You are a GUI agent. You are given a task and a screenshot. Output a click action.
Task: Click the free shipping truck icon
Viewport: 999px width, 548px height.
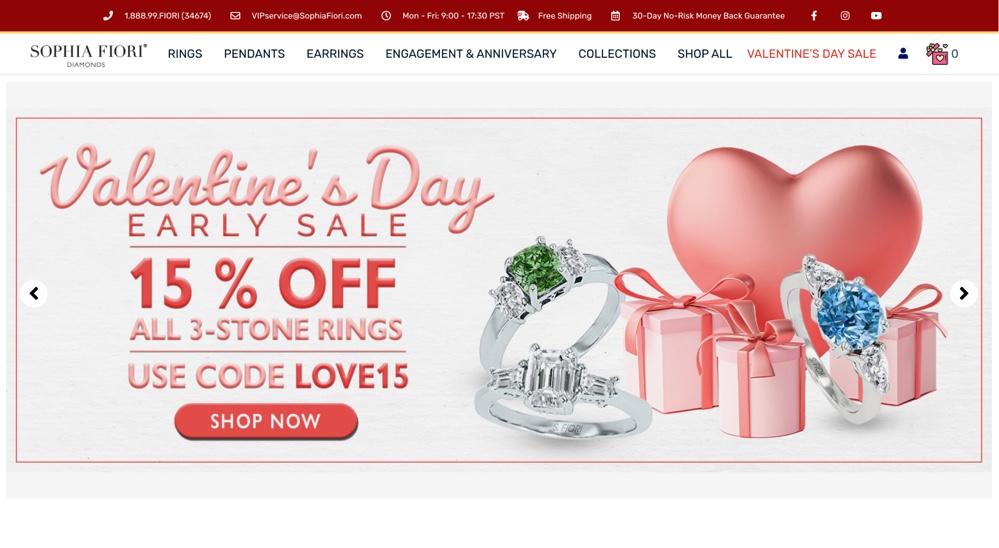pyautogui.click(x=523, y=16)
